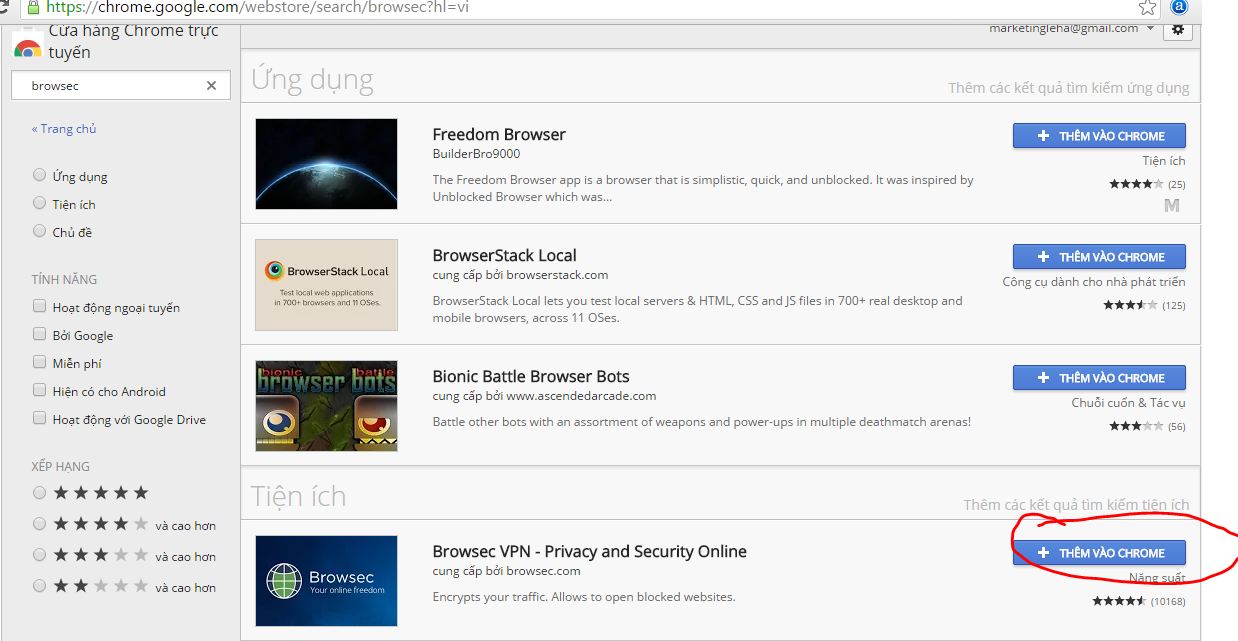
Task: Check the Miễn phí filter
Action: click(x=39, y=362)
